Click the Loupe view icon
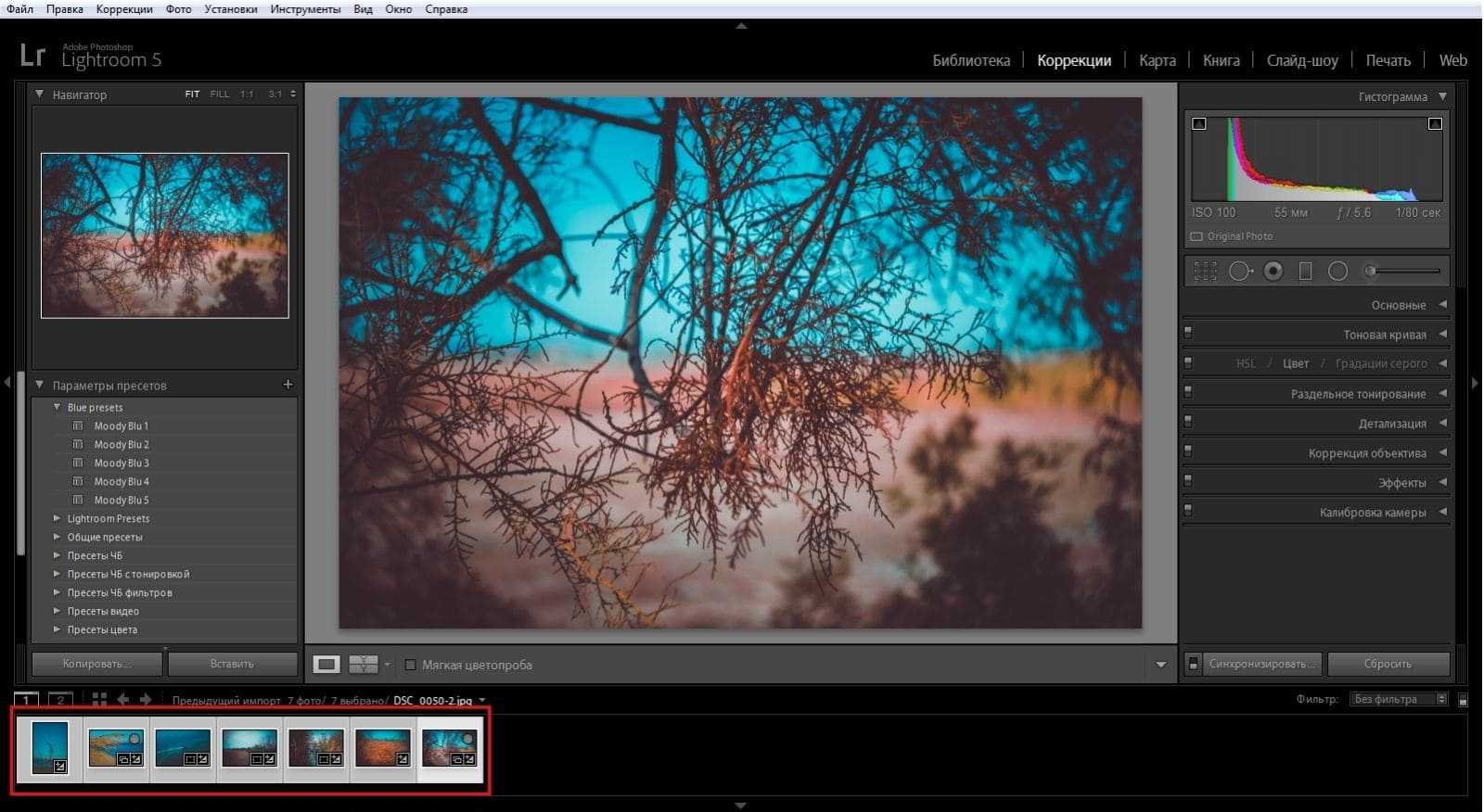 point(326,665)
